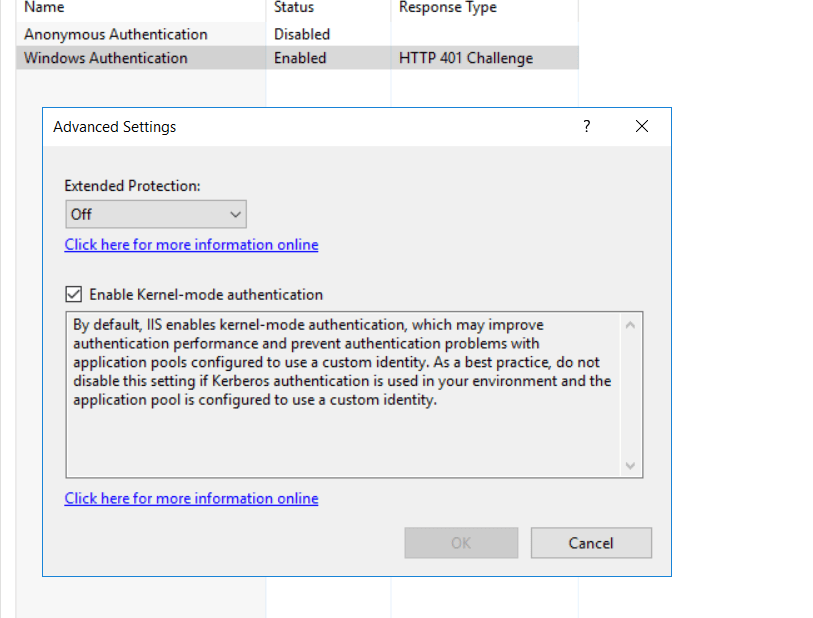
Task: Click the scroll-up arrow in description box
Action: point(630,323)
